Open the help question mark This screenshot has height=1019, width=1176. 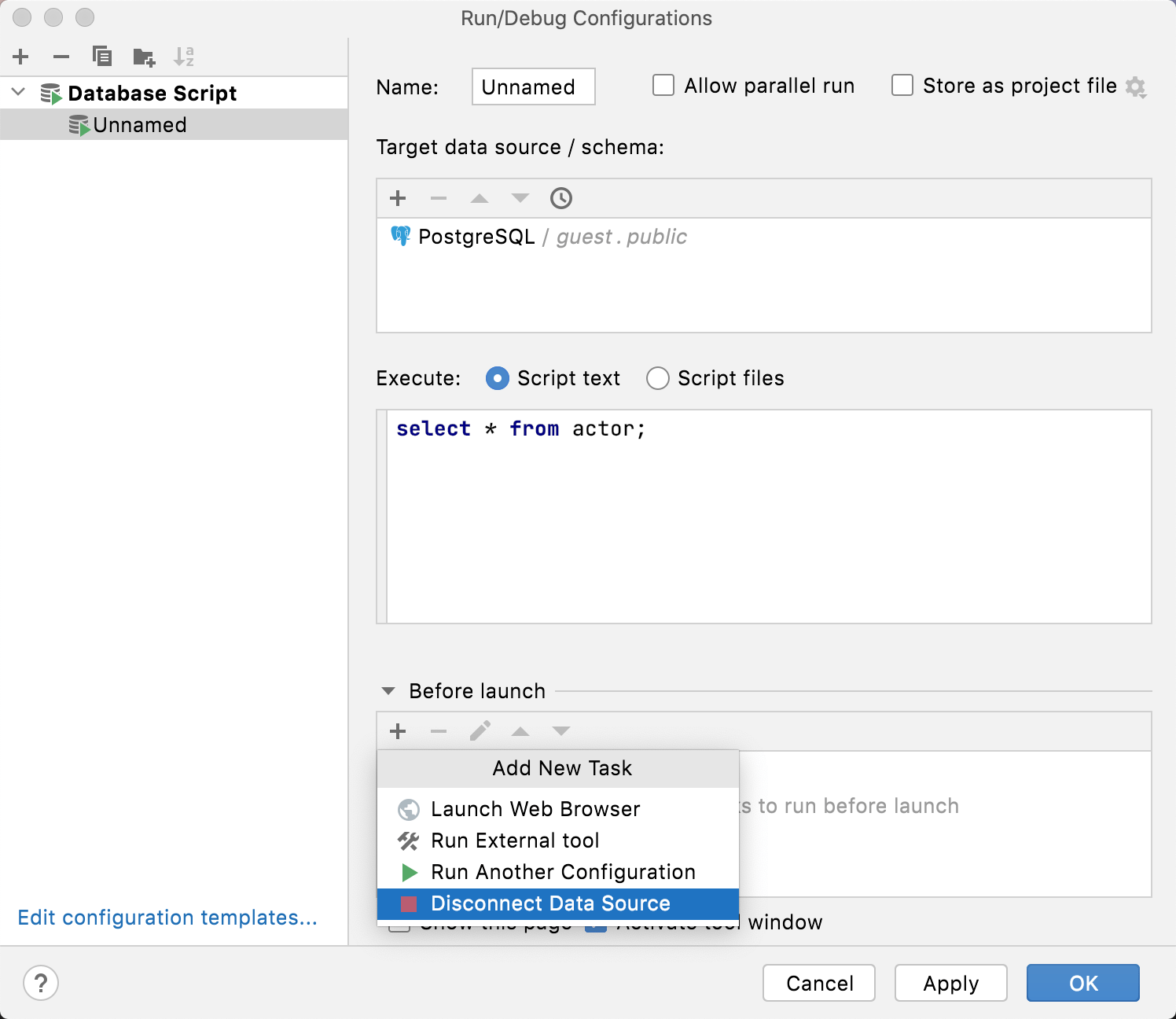point(41,983)
